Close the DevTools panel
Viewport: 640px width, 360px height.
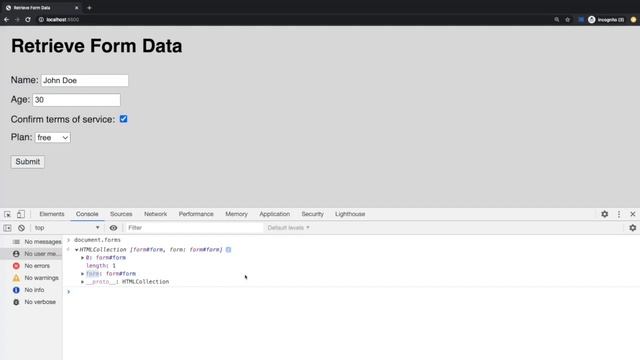633,214
